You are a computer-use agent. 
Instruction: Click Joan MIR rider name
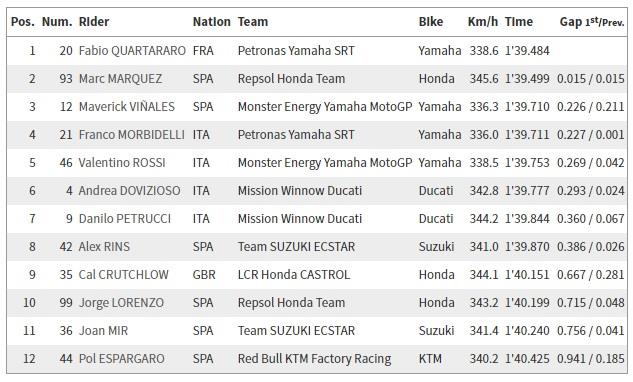103,331
